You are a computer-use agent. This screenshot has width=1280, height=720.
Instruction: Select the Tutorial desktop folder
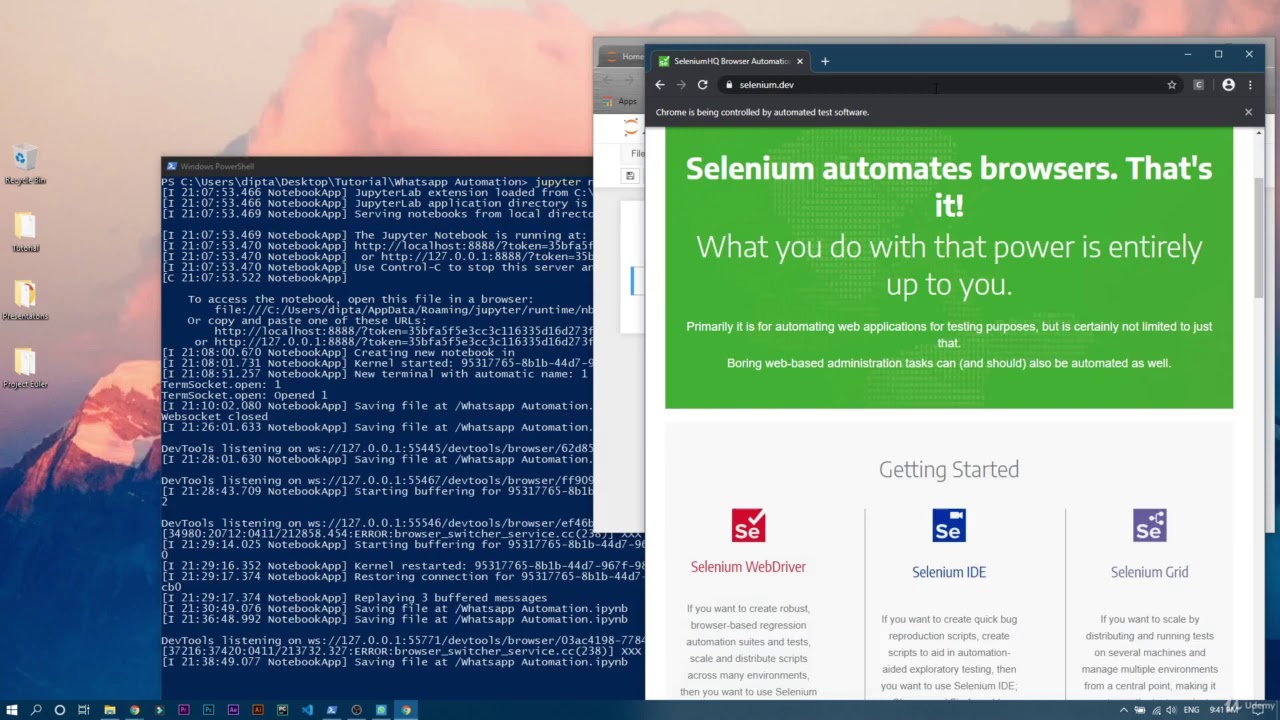tap(25, 233)
